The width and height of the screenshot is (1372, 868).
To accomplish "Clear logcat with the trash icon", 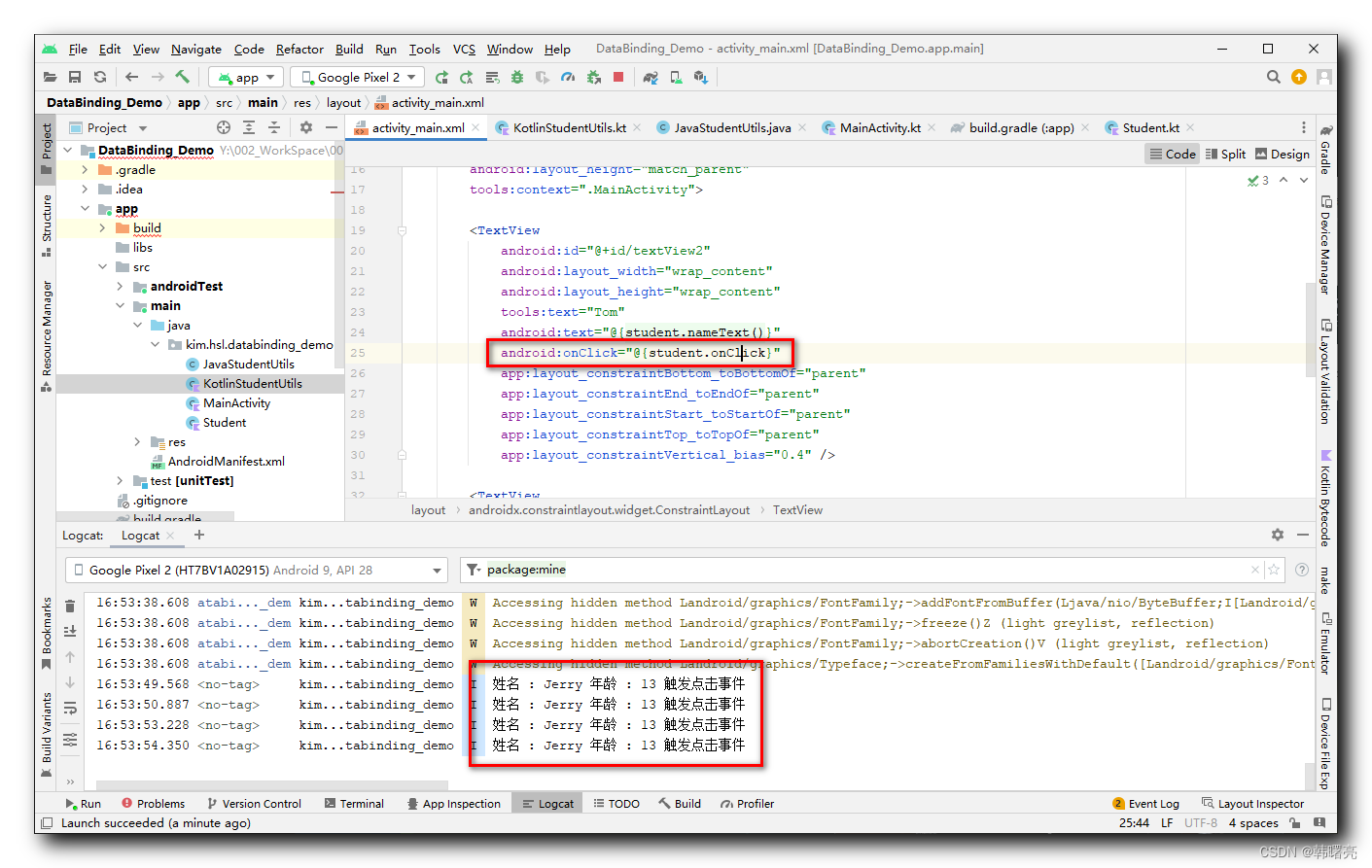I will (x=70, y=606).
